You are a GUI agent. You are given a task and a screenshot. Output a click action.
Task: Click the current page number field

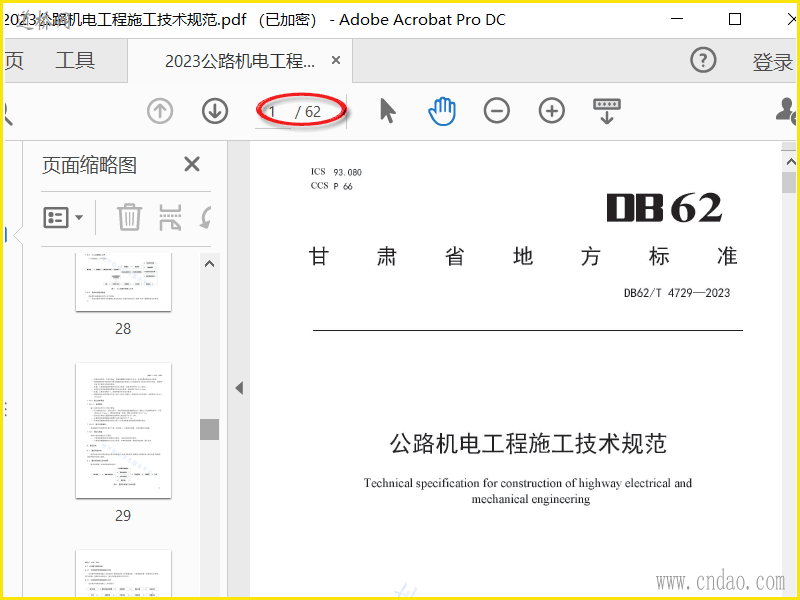273,112
